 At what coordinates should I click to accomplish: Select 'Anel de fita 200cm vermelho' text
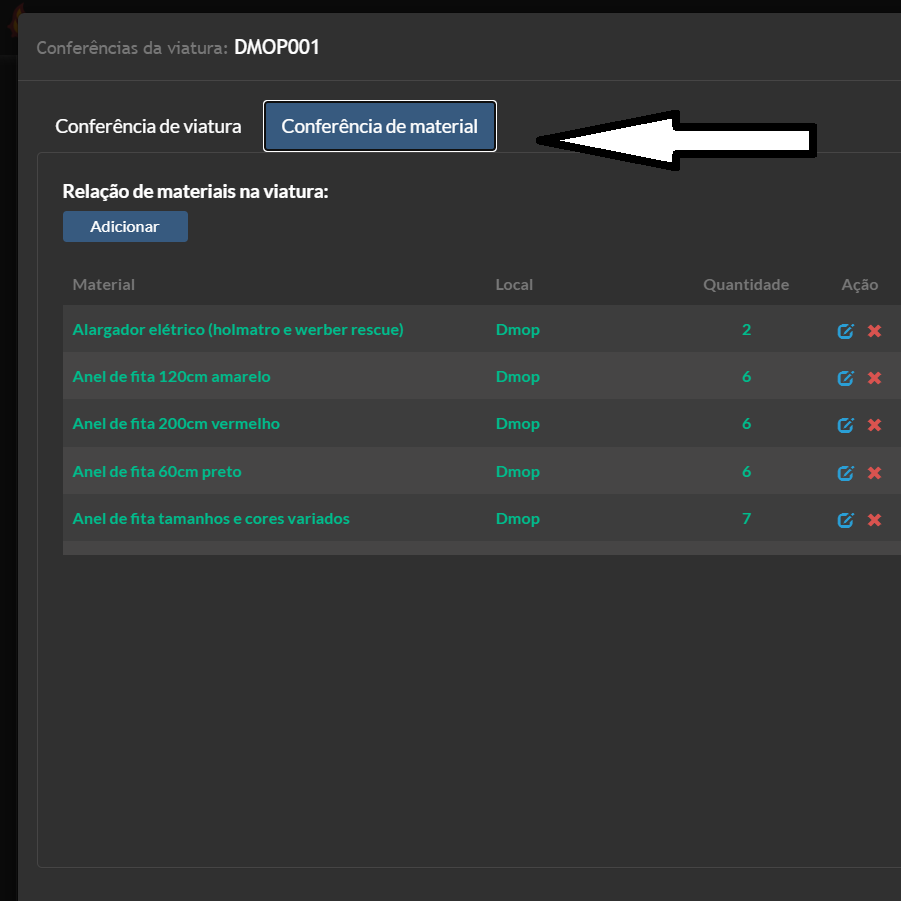point(176,423)
